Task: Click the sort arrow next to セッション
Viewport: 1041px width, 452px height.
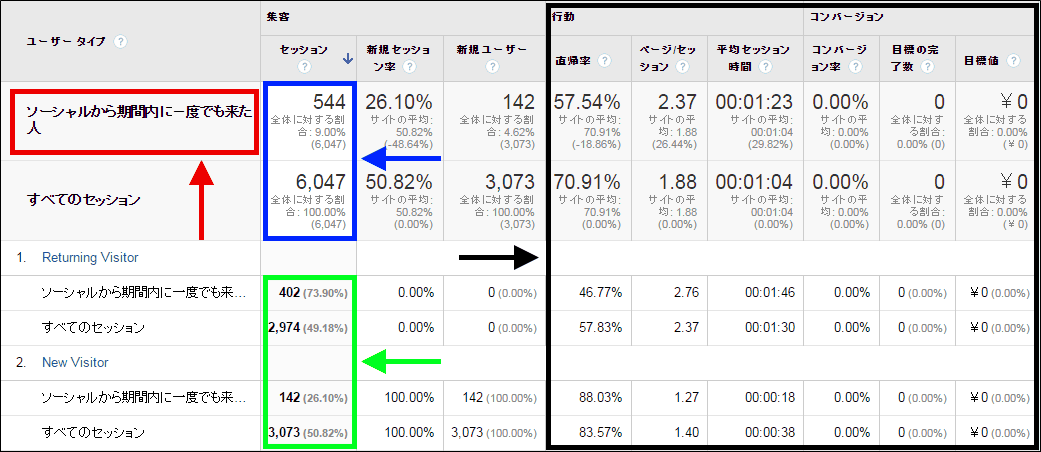Action: pyautogui.click(x=347, y=59)
